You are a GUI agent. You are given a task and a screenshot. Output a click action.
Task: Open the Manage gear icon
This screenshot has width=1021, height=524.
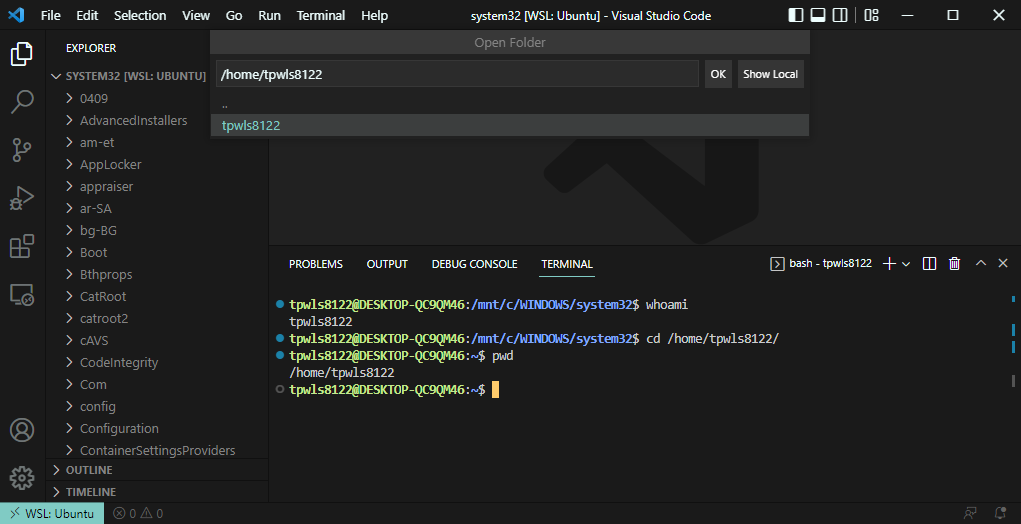tap(22, 478)
